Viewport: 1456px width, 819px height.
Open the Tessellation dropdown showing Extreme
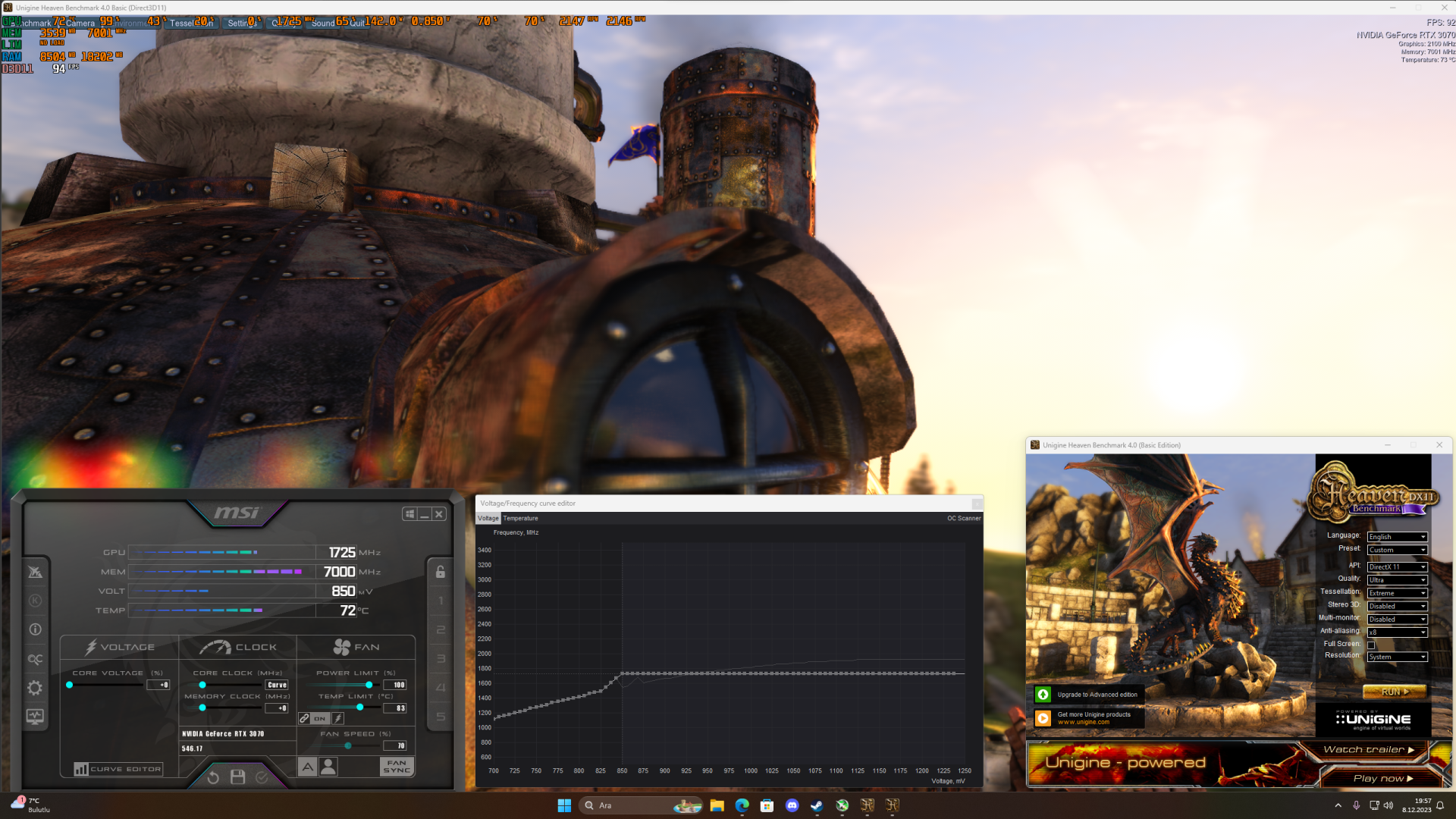[1397, 593]
